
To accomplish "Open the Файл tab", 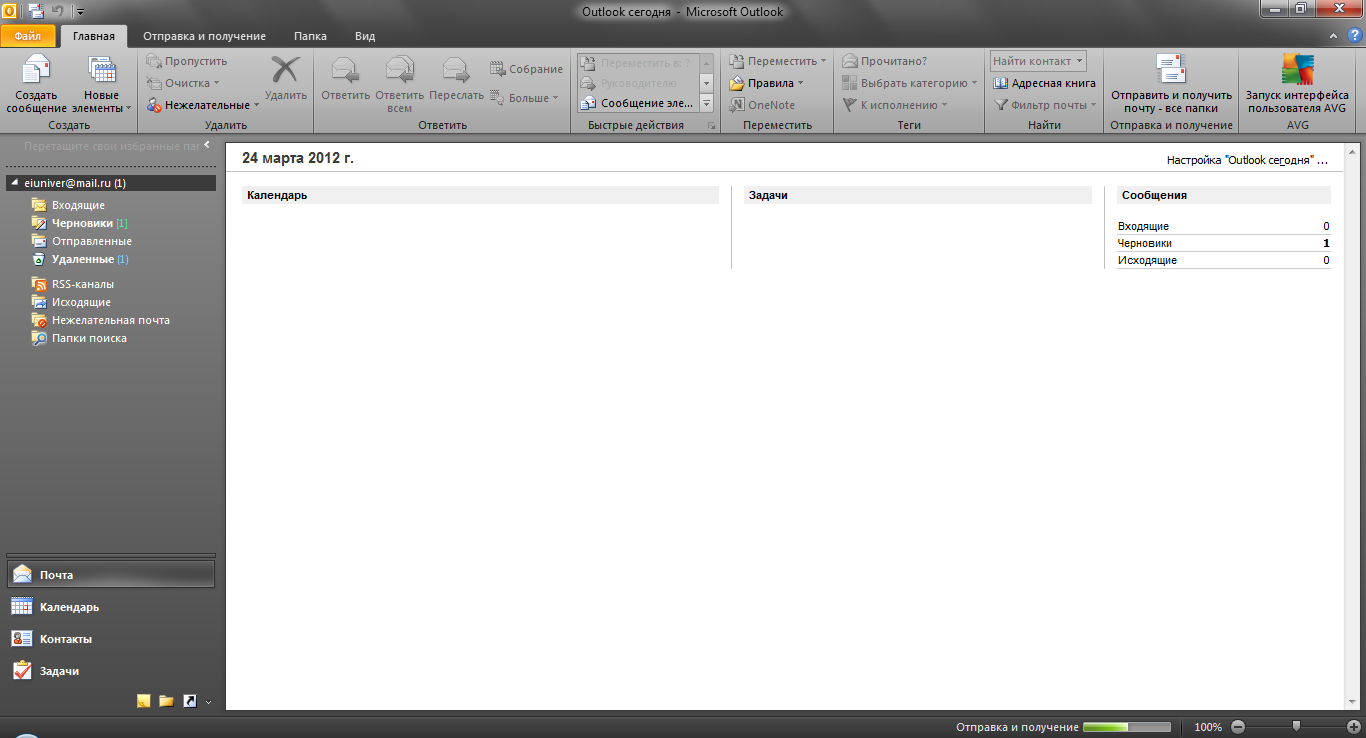I will (x=28, y=36).
